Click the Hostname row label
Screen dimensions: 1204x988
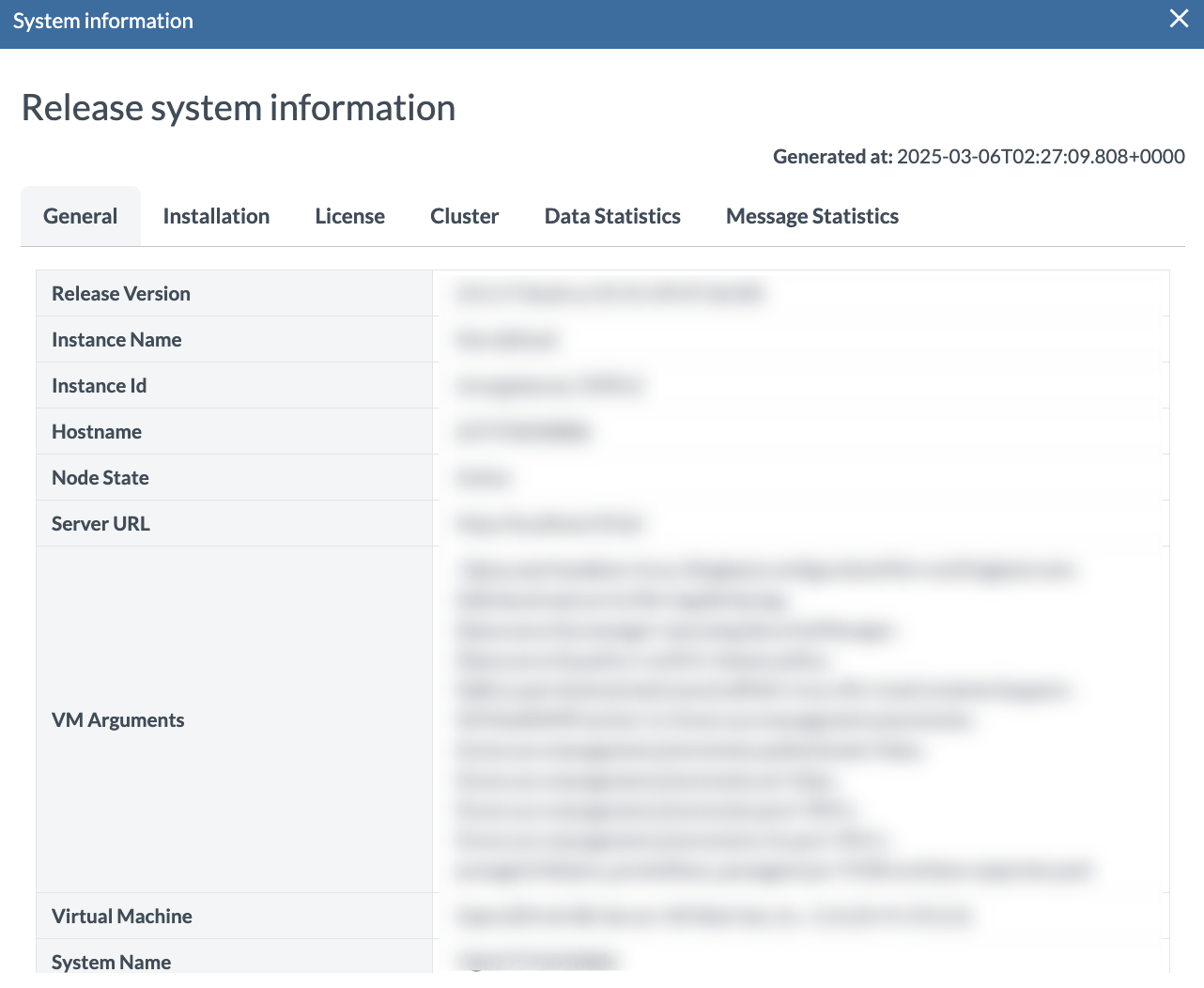pyautogui.click(x=97, y=432)
